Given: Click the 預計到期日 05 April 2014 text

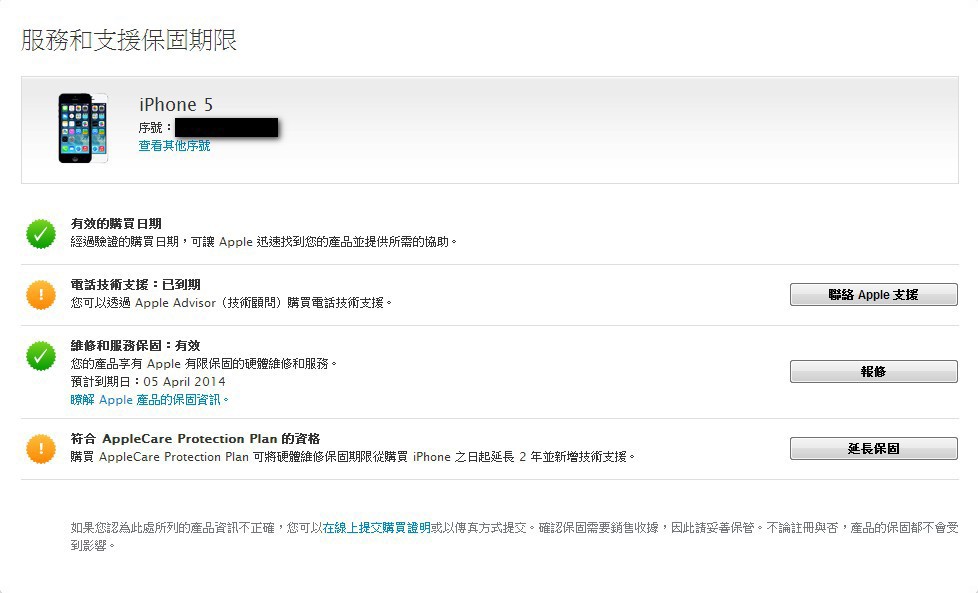Looking at the screenshot, I should 148,382.
